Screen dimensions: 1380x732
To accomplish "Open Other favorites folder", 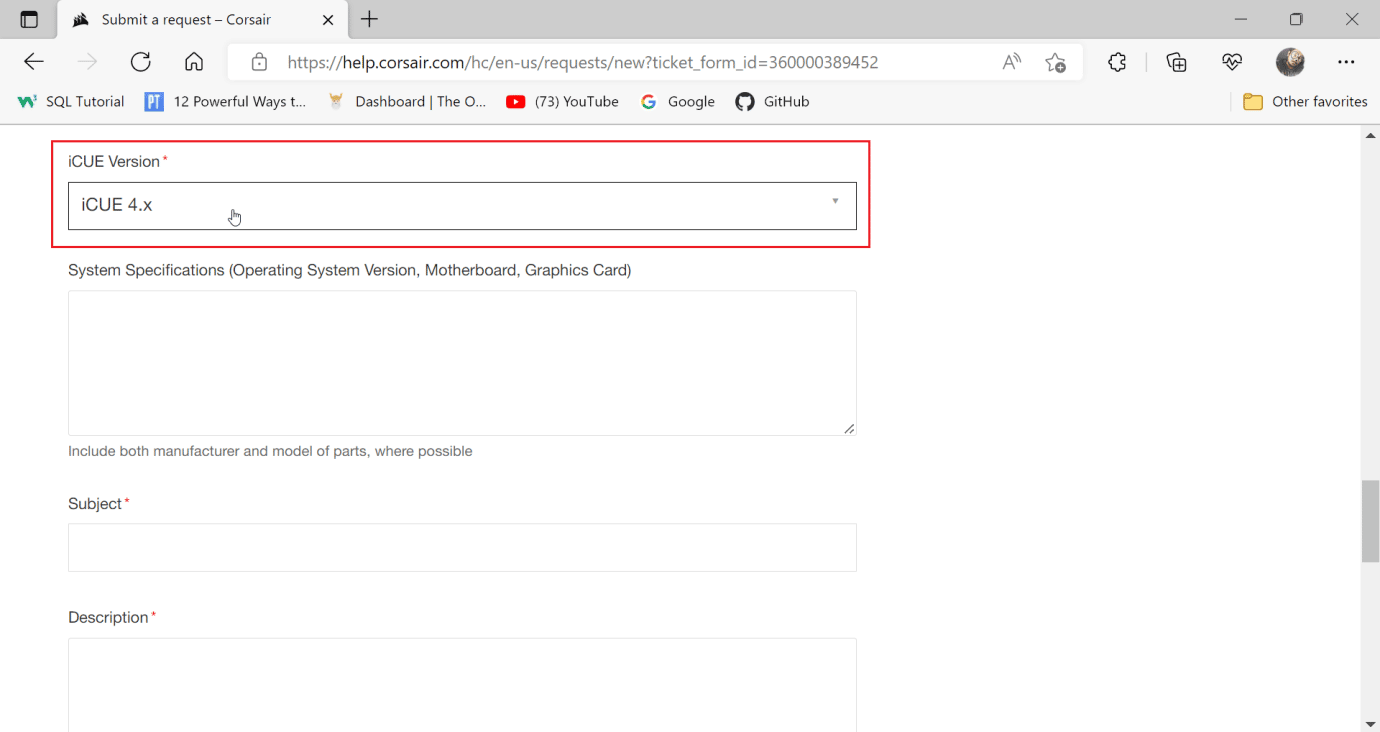I will tap(1305, 101).
